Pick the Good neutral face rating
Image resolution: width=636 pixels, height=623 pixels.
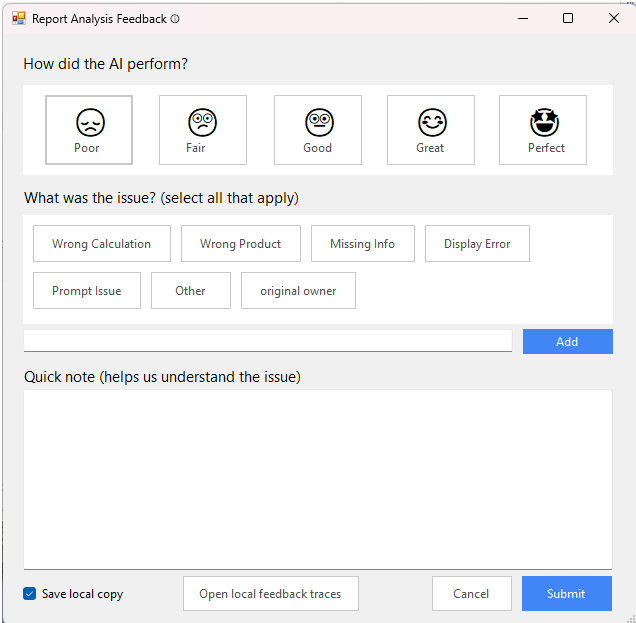point(317,130)
